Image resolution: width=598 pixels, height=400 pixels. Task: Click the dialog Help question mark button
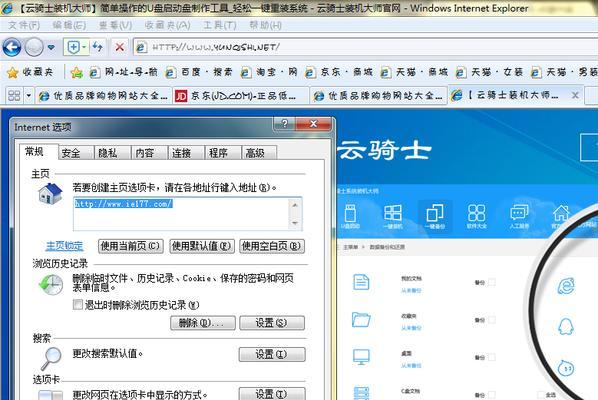tap(284, 124)
